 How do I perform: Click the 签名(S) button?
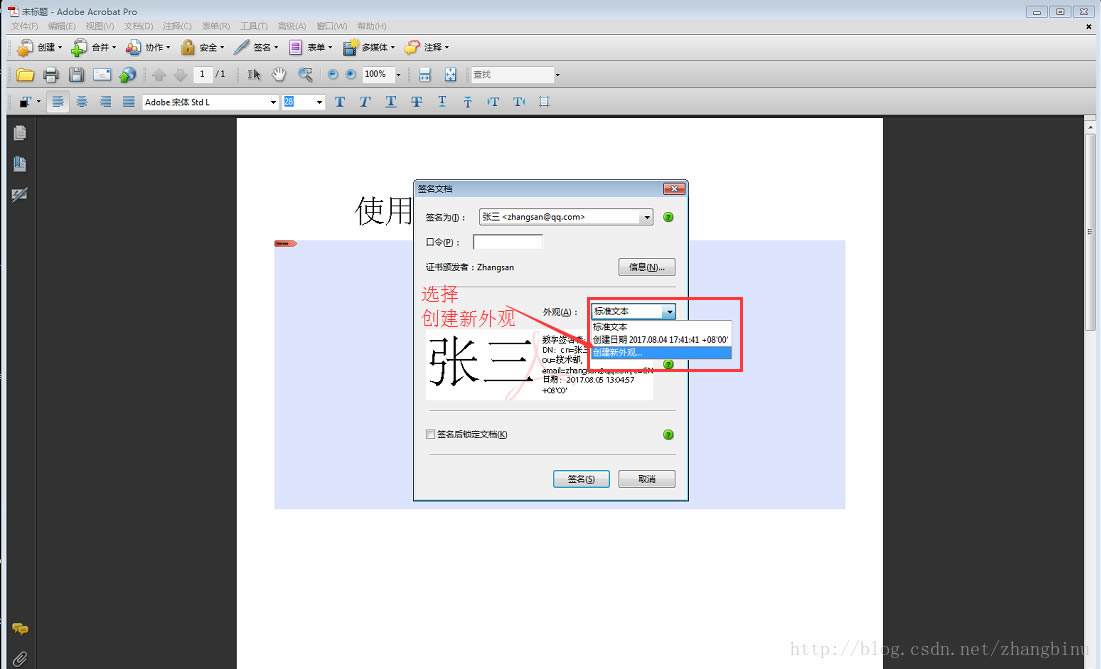pos(581,479)
